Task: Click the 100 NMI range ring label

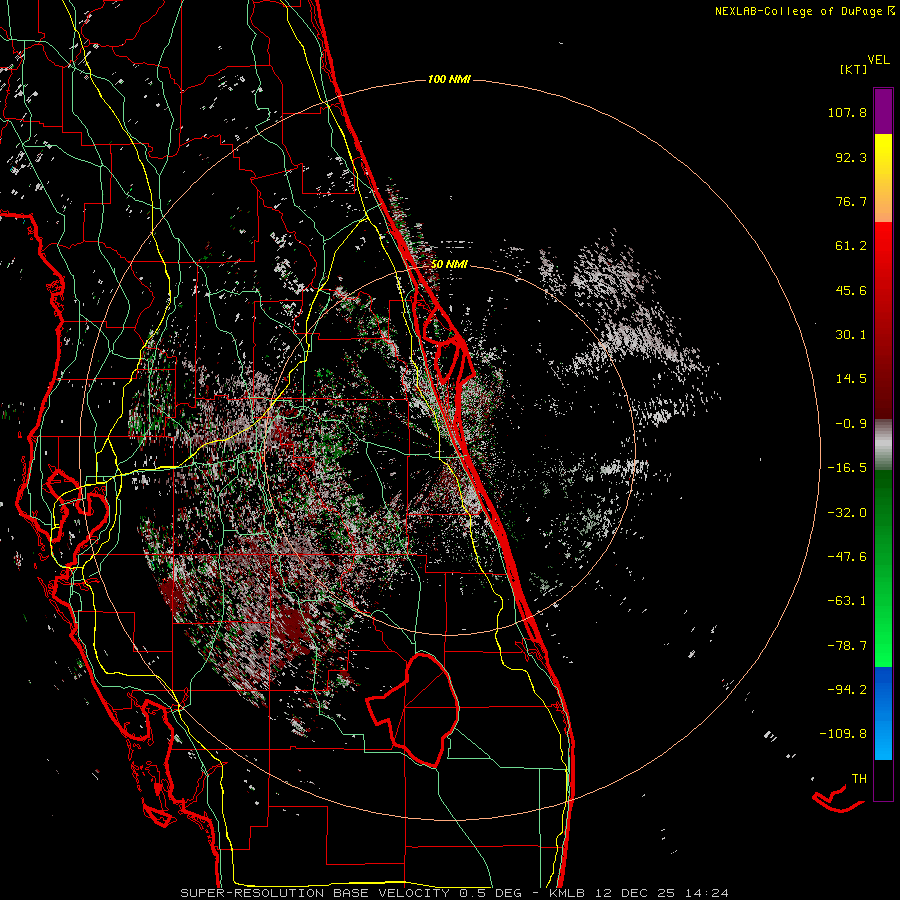Action: click(x=449, y=79)
